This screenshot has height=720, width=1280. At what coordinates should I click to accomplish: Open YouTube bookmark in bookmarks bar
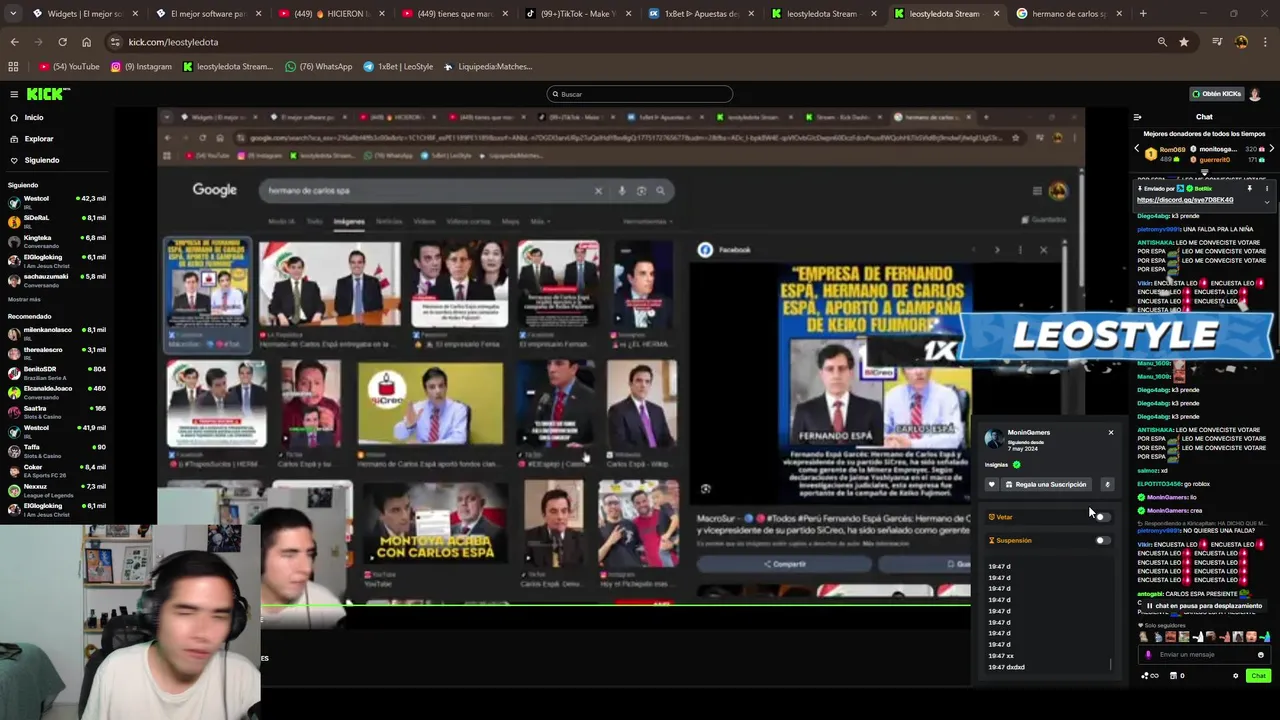(69, 67)
